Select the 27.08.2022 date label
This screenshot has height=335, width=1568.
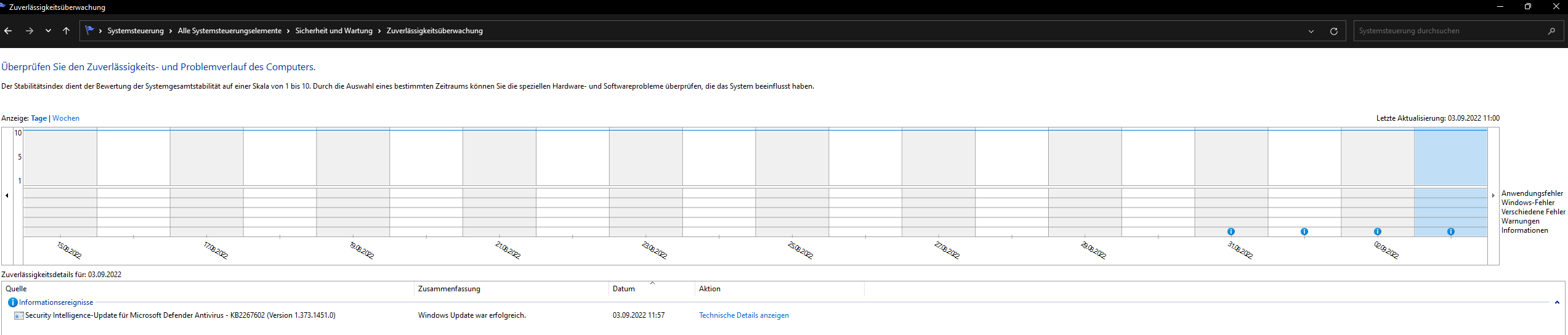[947, 250]
